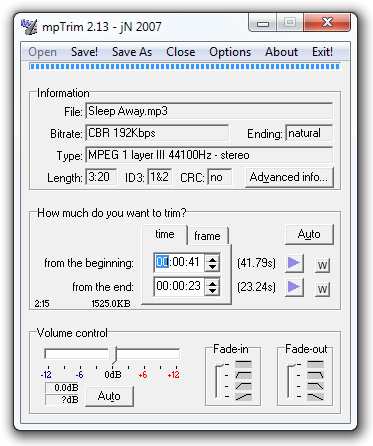The height and width of the screenshot is (446, 373).
Task: Click the (41.79s) duration text
Action: coord(256,263)
